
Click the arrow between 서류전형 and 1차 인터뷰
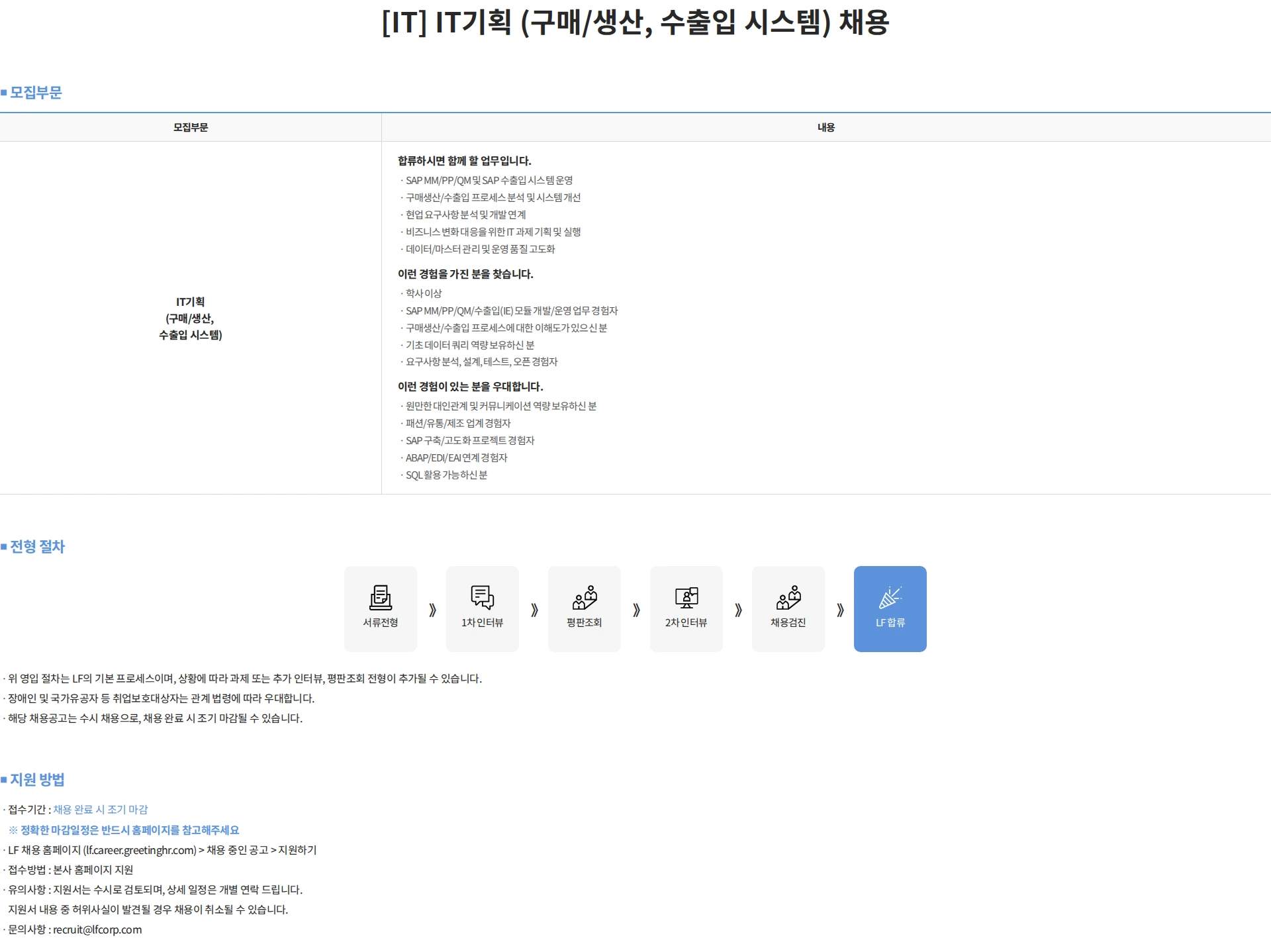pos(432,610)
